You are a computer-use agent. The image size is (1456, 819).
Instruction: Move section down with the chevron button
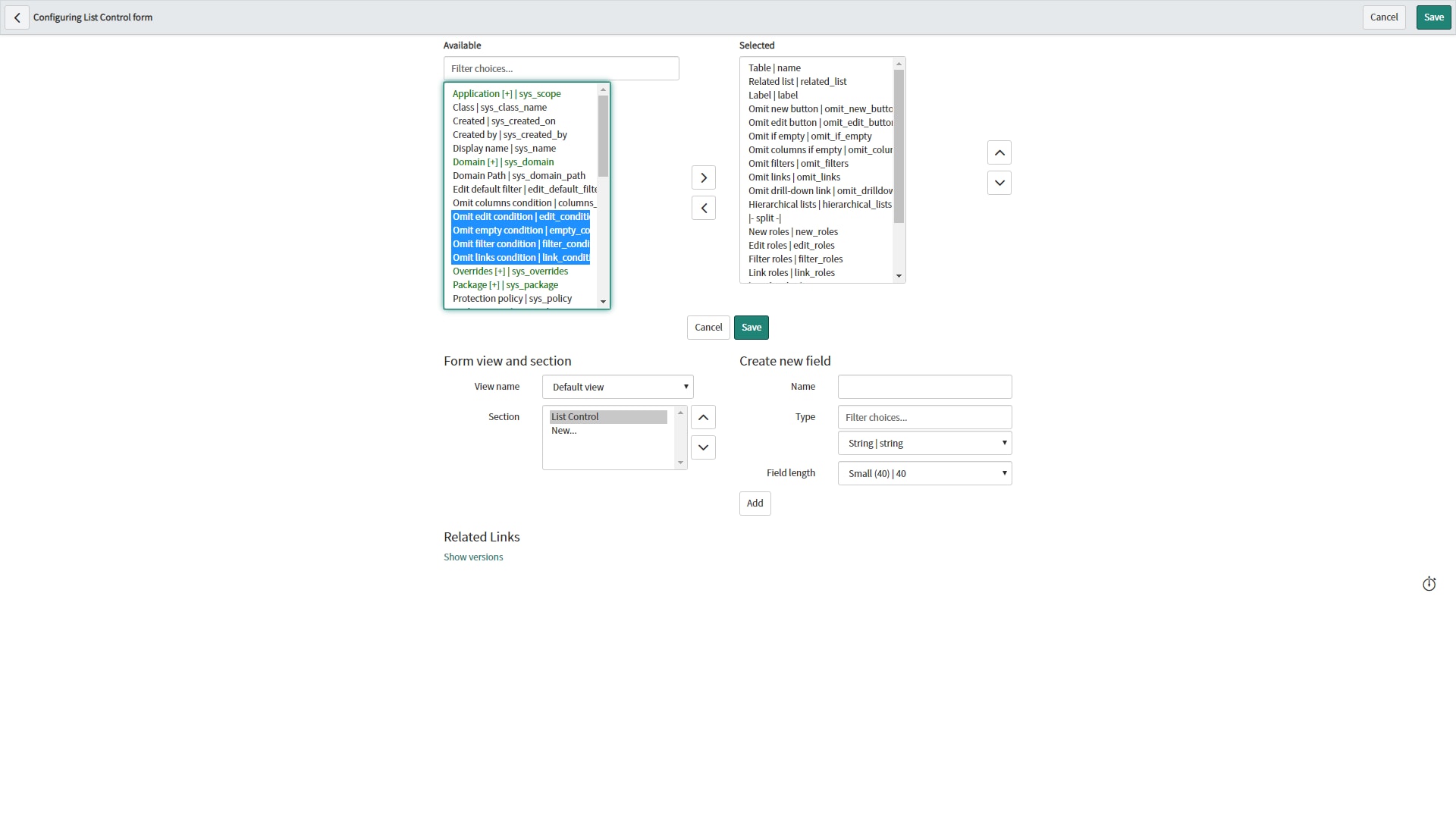click(x=703, y=447)
